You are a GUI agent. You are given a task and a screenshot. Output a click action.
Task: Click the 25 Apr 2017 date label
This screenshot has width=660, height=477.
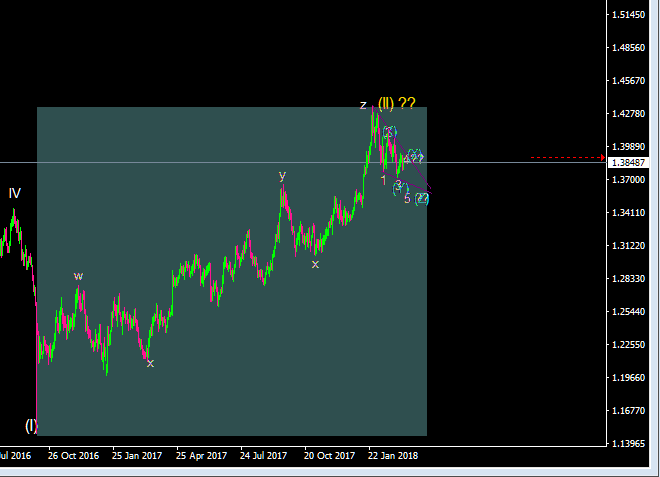[201, 455]
